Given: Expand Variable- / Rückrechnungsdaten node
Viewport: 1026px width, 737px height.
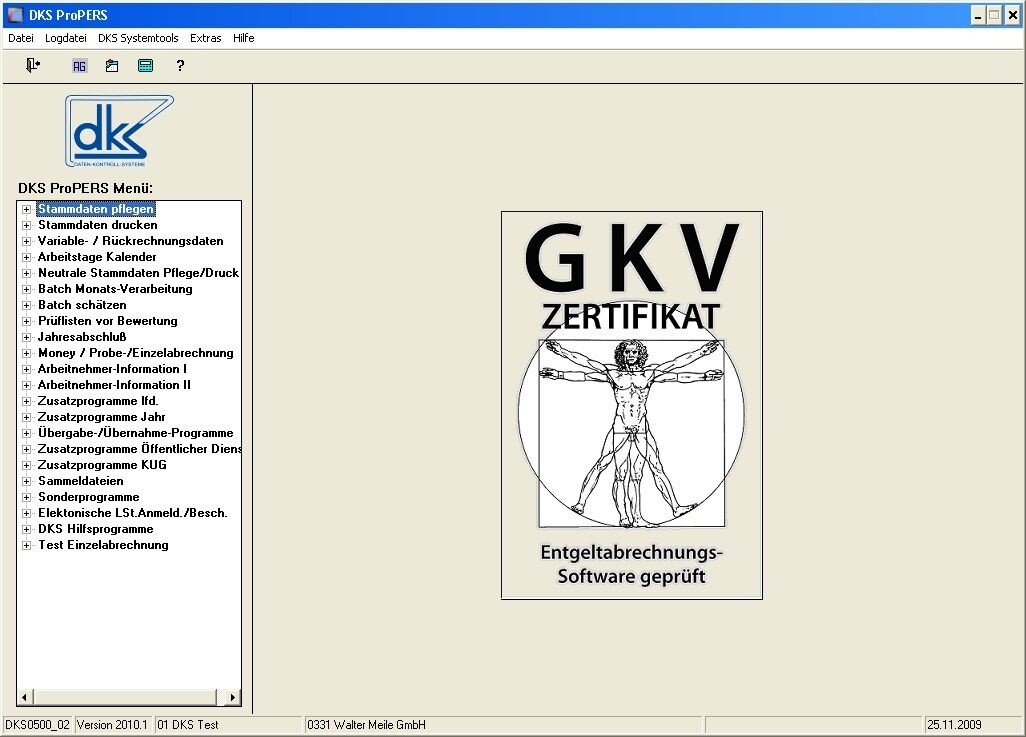Looking at the screenshot, I should [26, 242].
